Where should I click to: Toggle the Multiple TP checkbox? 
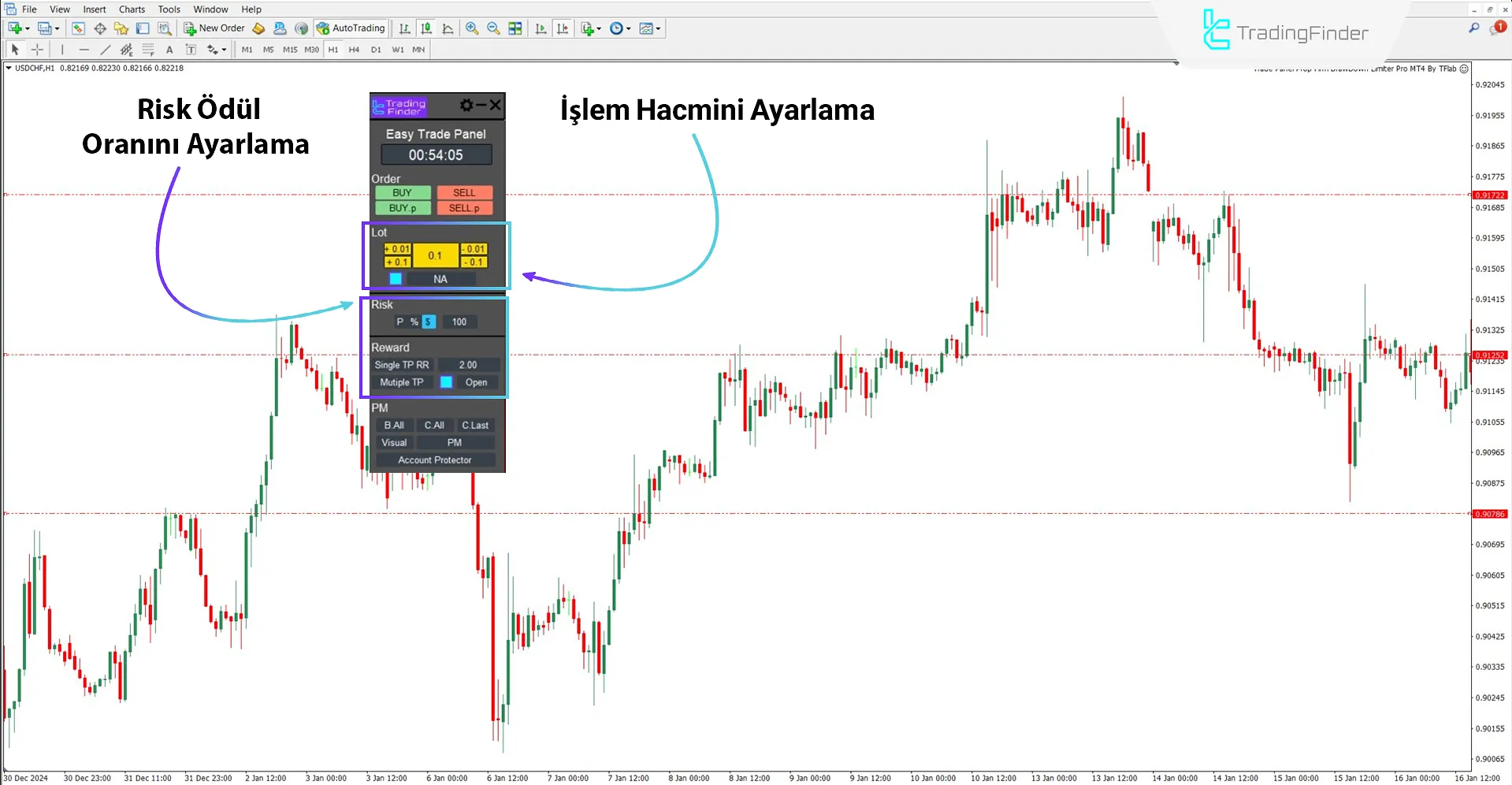(x=447, y=382)
